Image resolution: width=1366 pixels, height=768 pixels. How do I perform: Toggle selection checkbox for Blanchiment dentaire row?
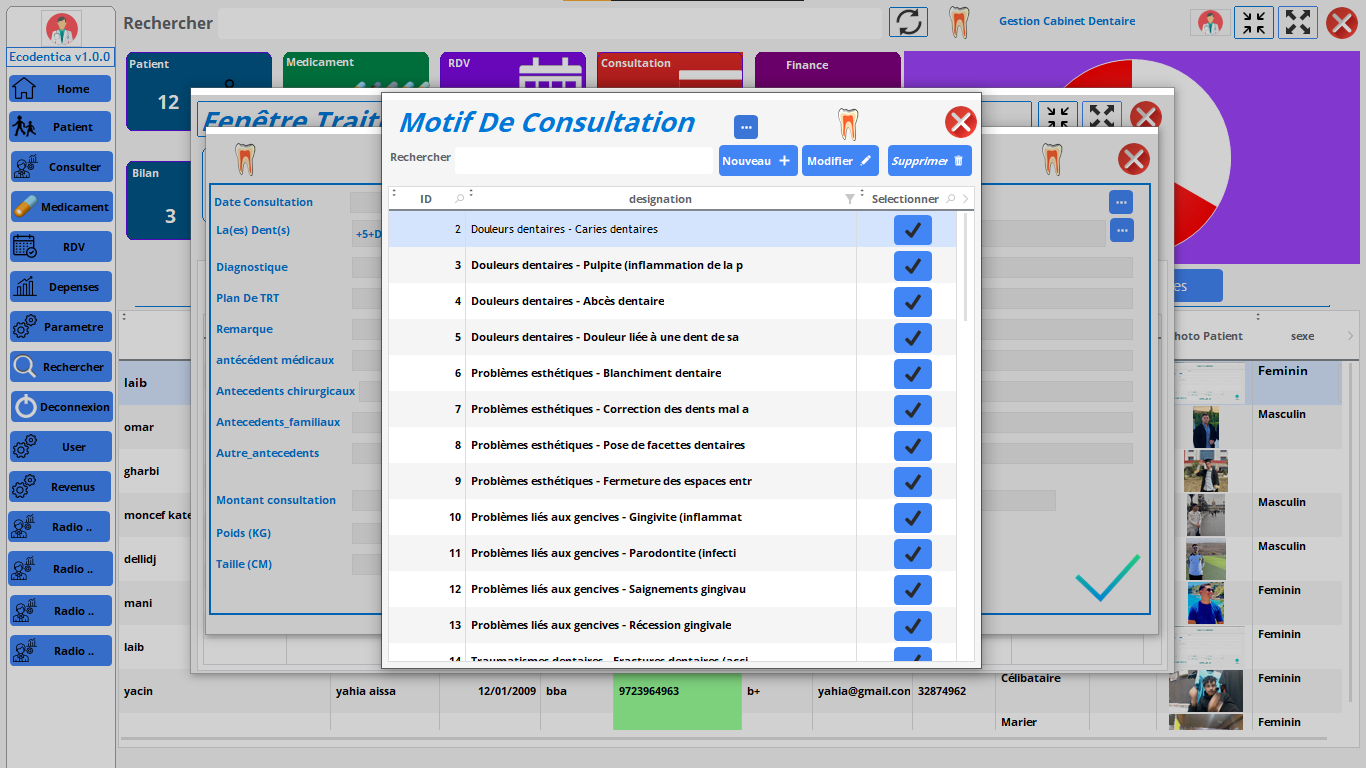912,373
